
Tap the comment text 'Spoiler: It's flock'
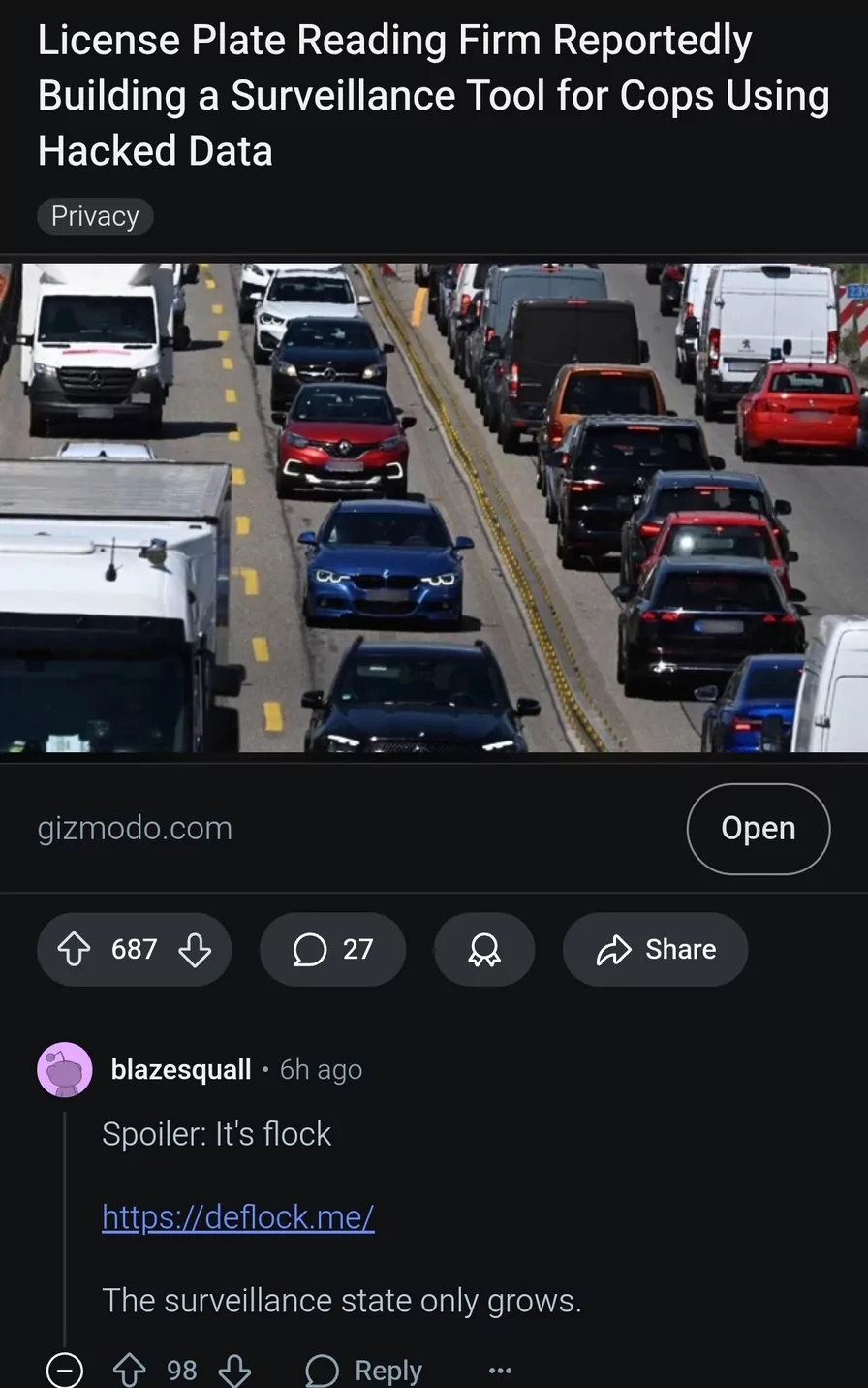pyautogui.click(x=216, y=1134)
